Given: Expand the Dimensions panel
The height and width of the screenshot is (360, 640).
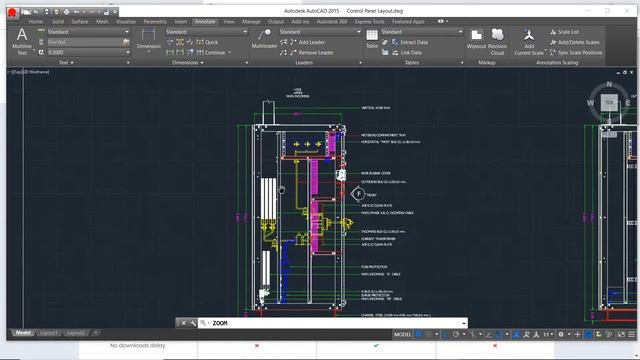Looking at the screenshot, I should coord(188,62).
